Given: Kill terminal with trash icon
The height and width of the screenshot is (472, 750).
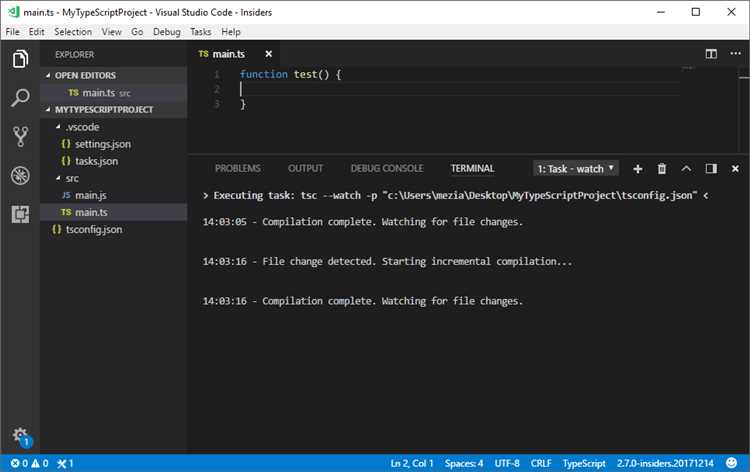Looking at the screenshot, I should pyautogui.click(x=662, y=169).
